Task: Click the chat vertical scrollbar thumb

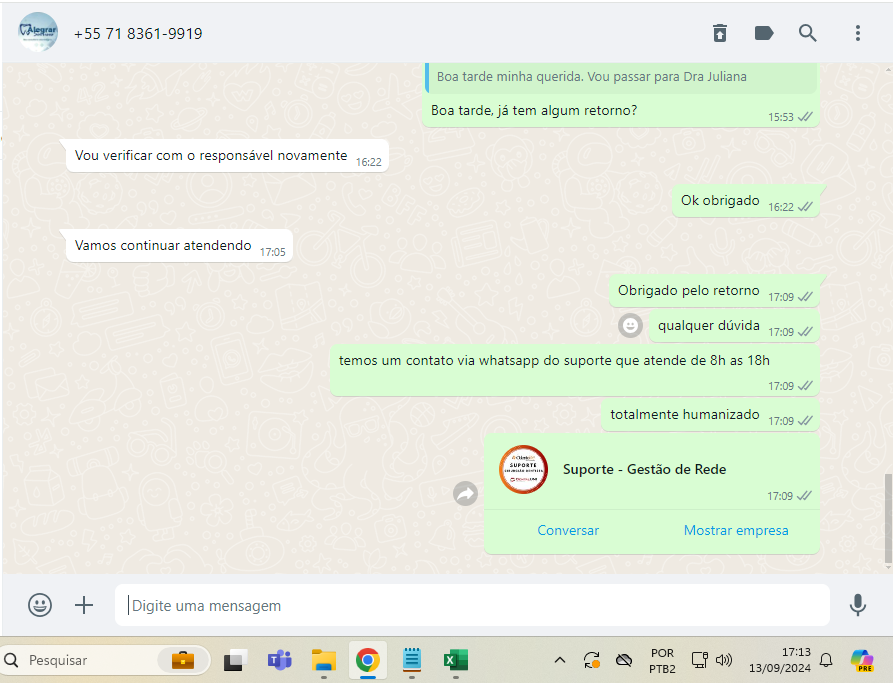Action: click(888, 517)
